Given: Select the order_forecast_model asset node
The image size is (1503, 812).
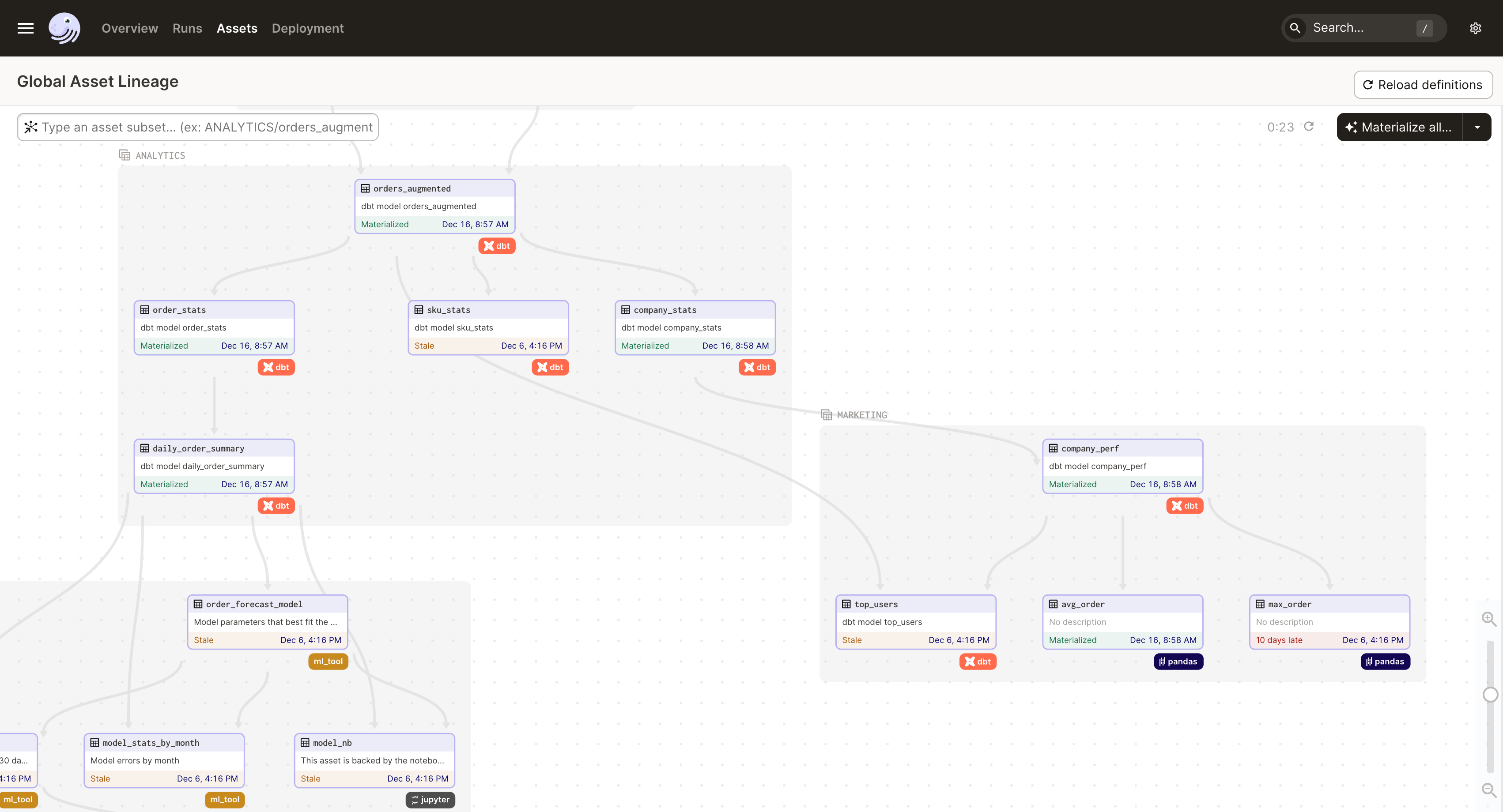Looking at the screenshot, I should pos(268,622).
